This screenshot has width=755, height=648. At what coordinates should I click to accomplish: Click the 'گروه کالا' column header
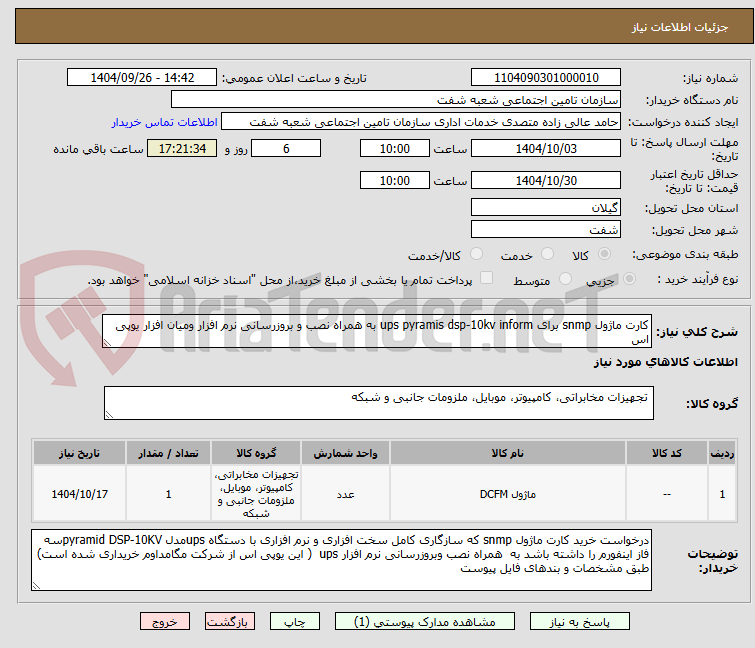tap(256, 453)
